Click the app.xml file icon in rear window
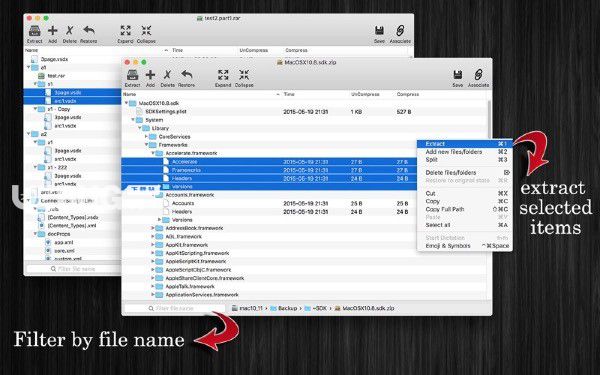This screenshot has width=600, height=375. [48, 242]
